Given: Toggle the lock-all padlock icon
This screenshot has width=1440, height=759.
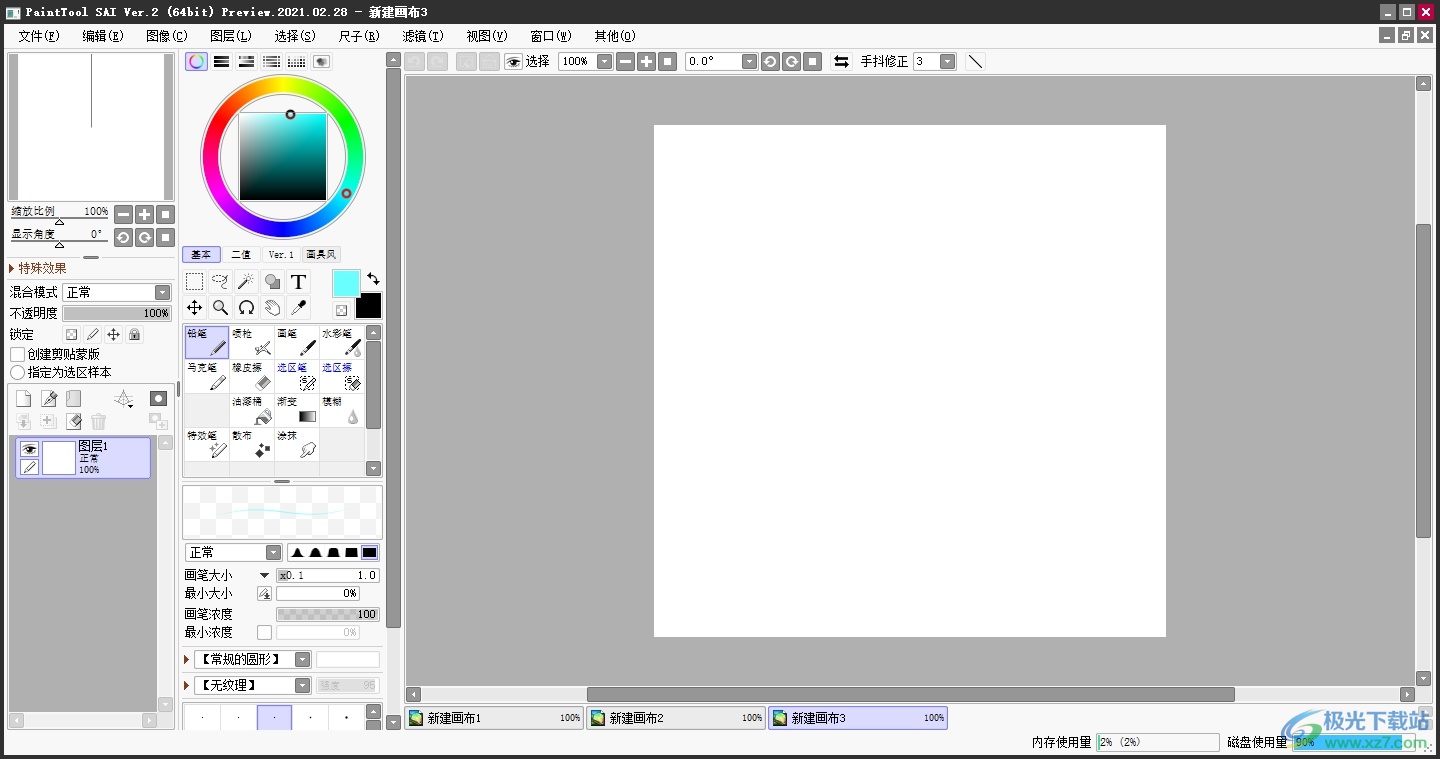Looking at the screenshot, I should pyautogui.click(x=134, y=334).
